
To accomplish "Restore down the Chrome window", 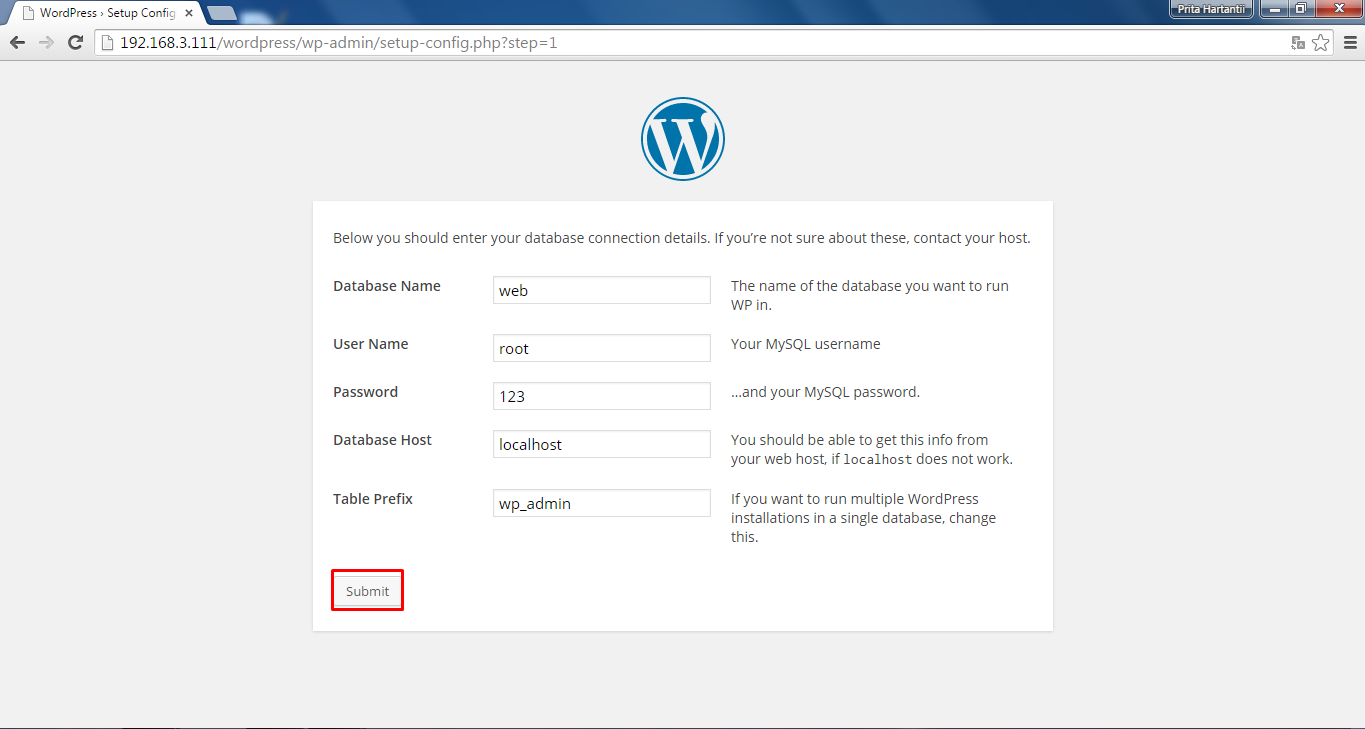I will [1300, 9].
